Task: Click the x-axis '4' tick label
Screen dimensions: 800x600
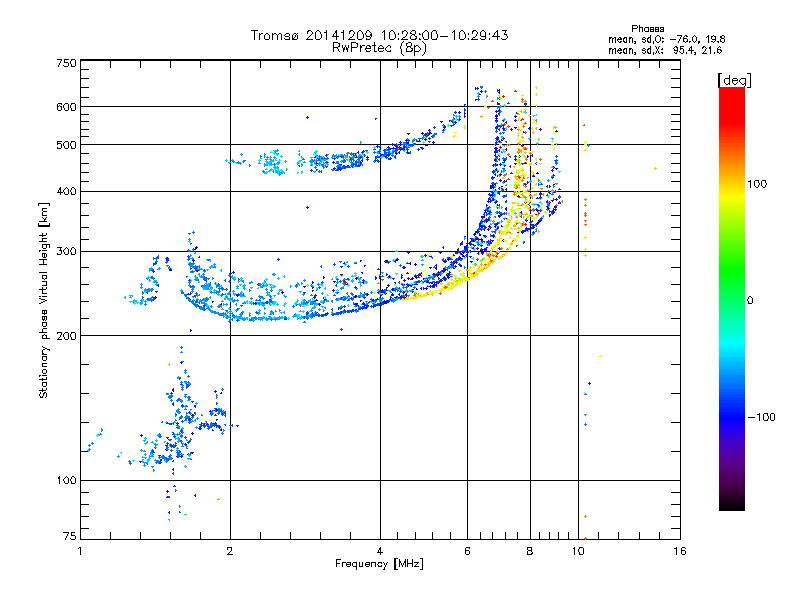Action: (x=380, y=551)
